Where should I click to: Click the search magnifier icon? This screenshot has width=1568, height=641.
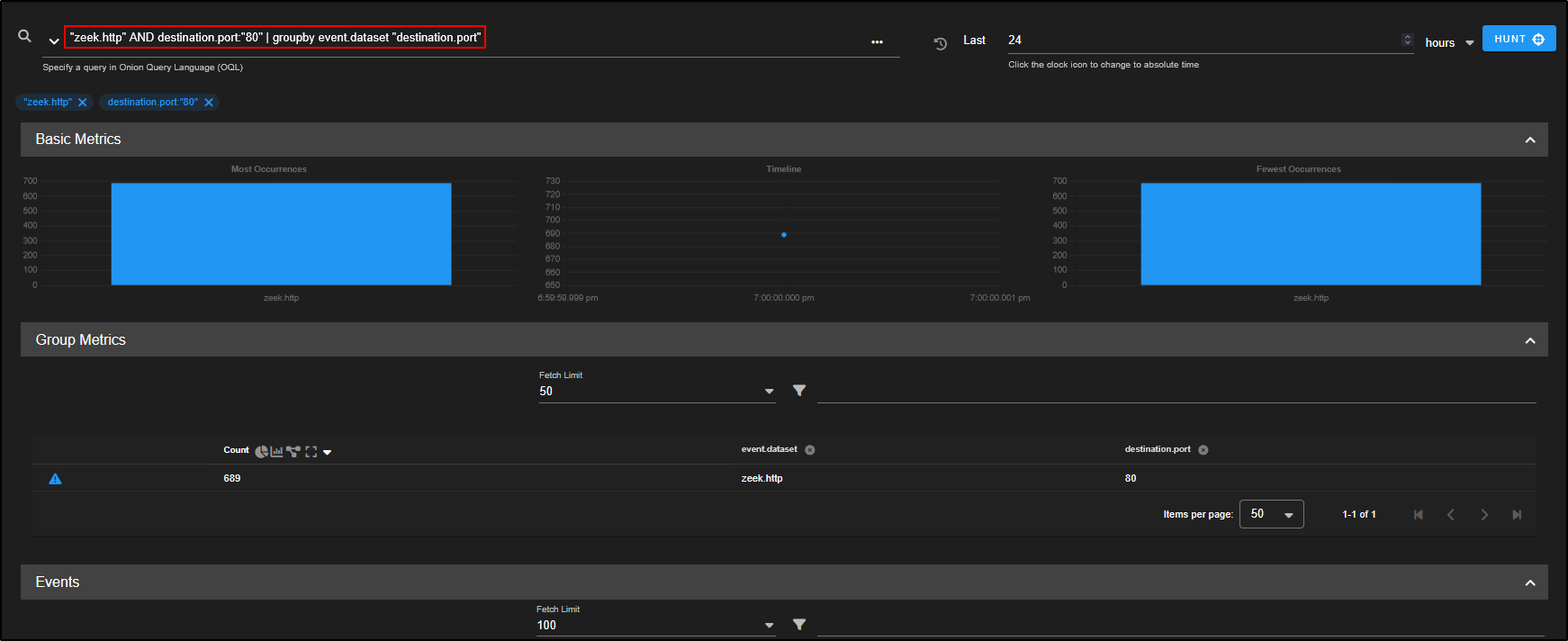pos(25,36)
